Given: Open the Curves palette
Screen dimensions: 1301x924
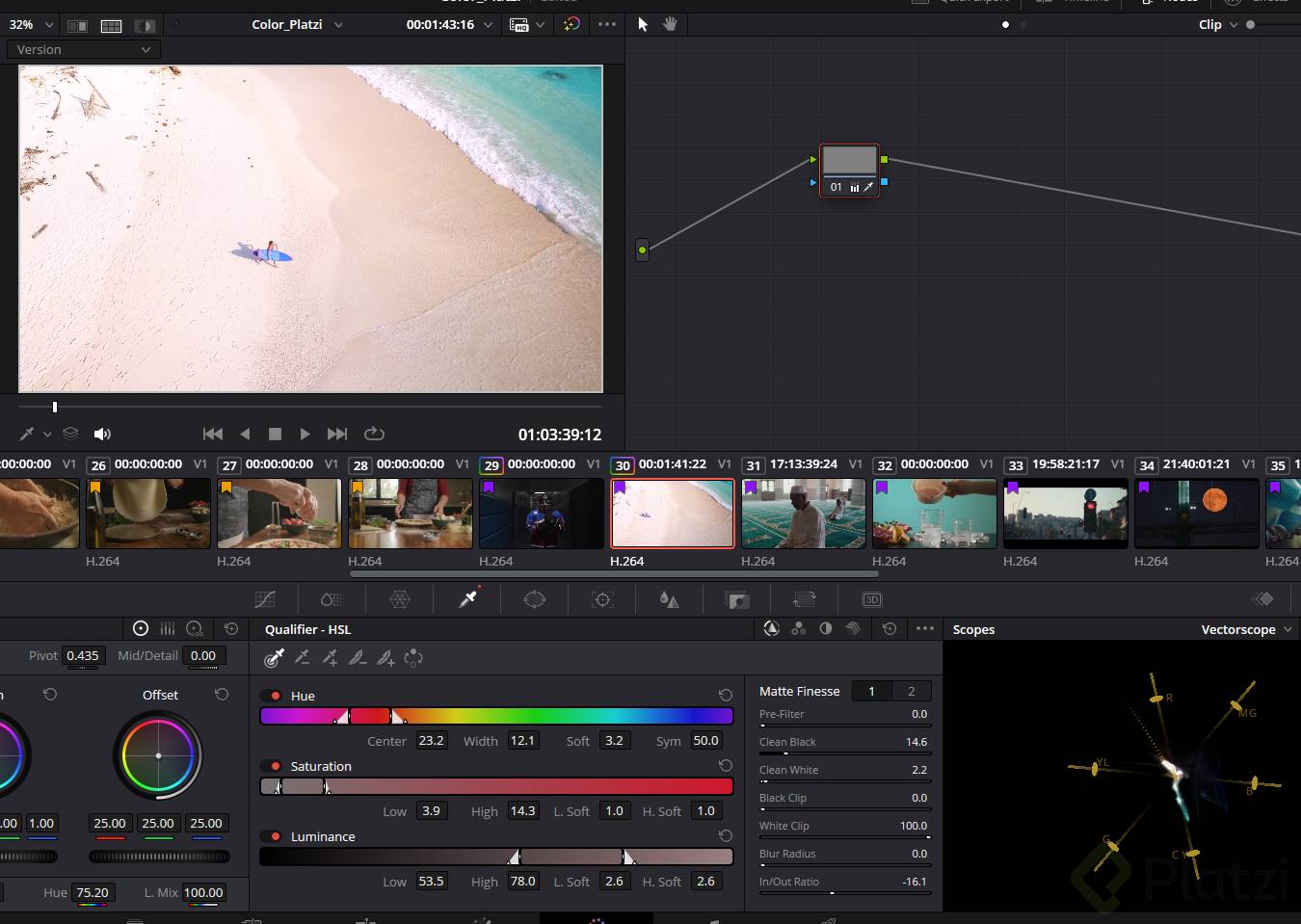Looking at the screenshot, I should (x=265, y=599).
